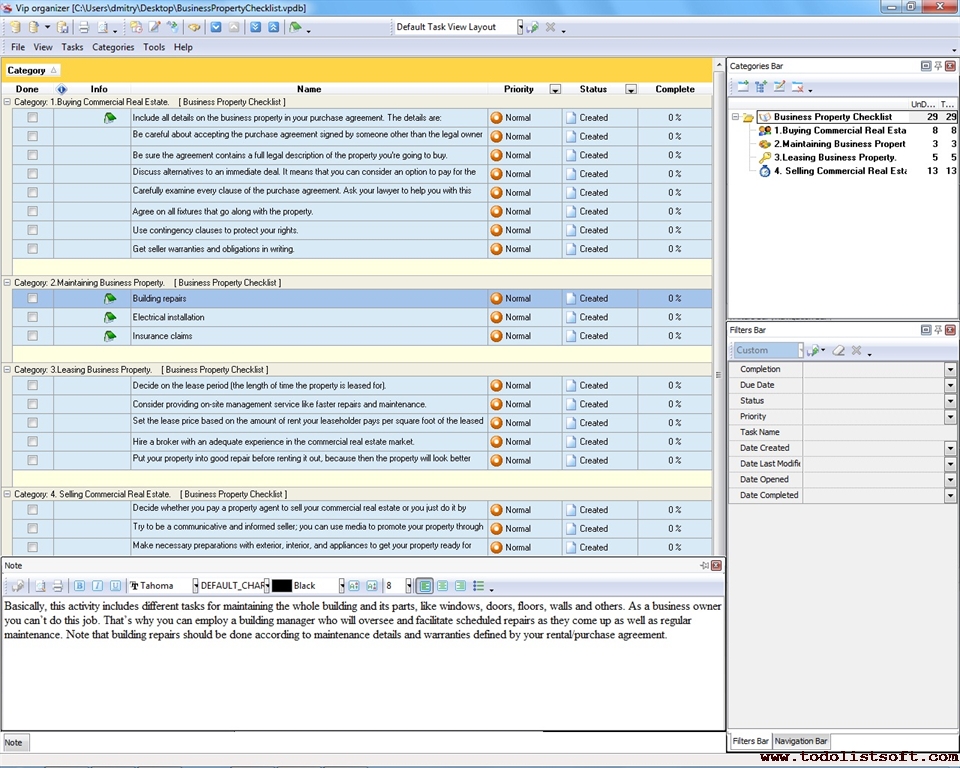Screen dimensions: 960x768
Task: Open the Tasks menu
Action: tap(72, 47)
